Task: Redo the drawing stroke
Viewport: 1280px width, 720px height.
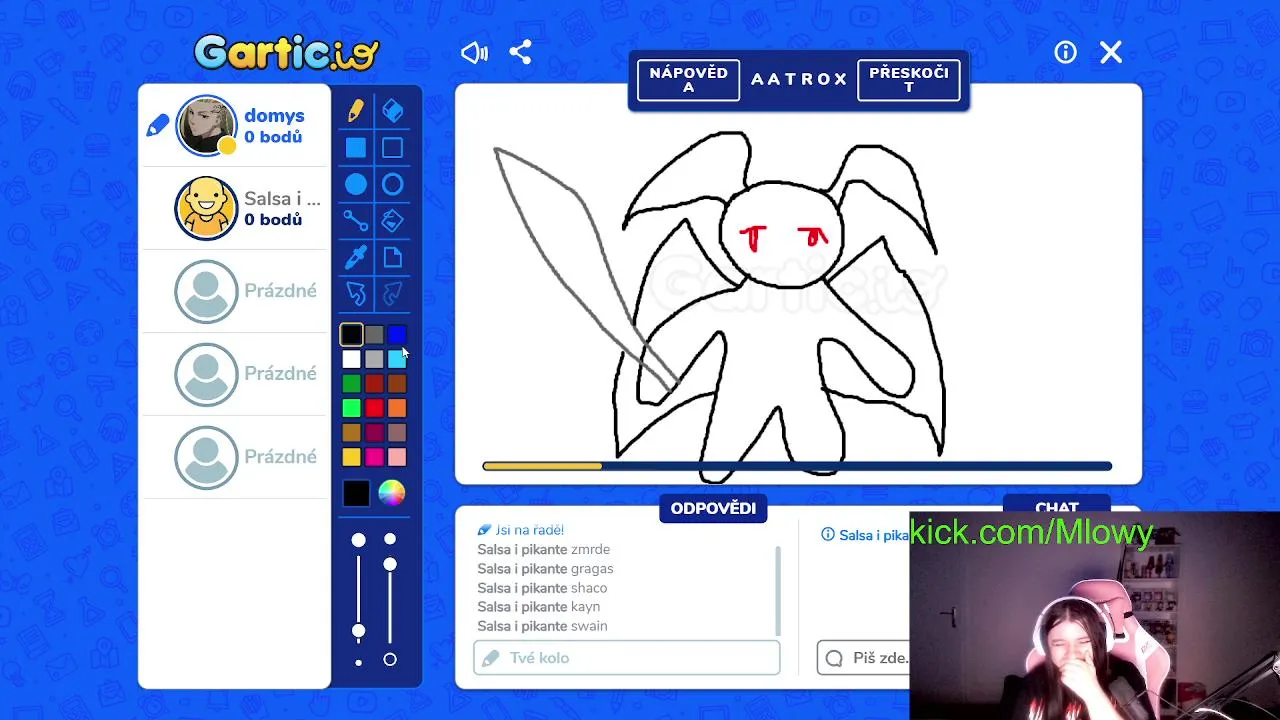Action: pos(392,293)
